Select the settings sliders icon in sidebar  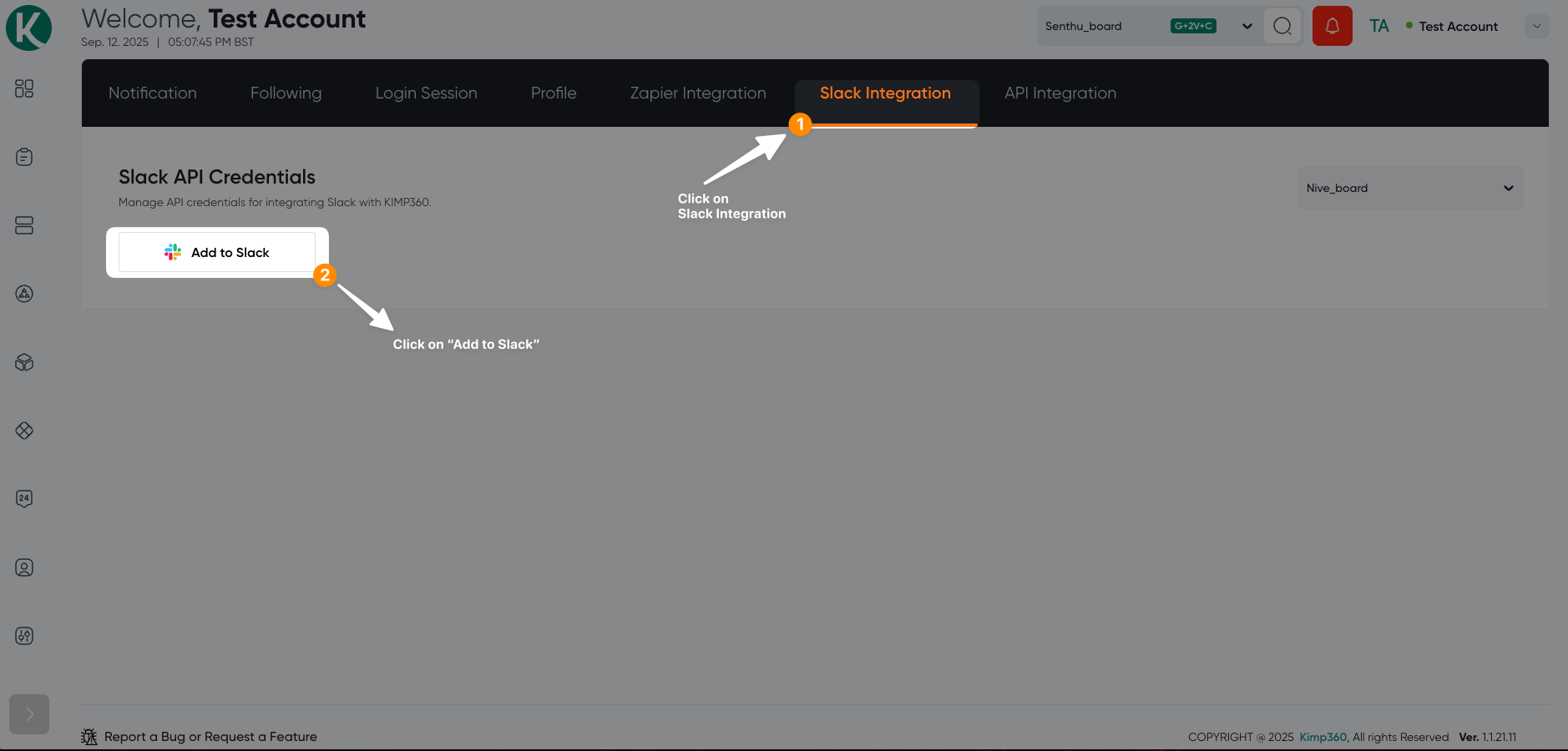click(24, 636)
